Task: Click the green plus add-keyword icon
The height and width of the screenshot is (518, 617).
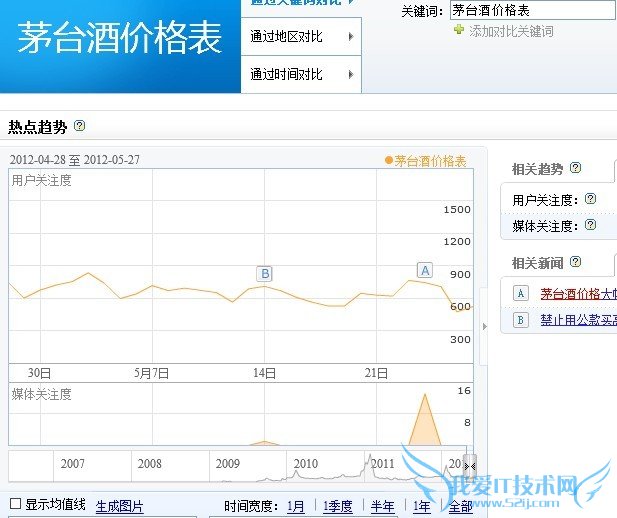Action: (459, 30)
